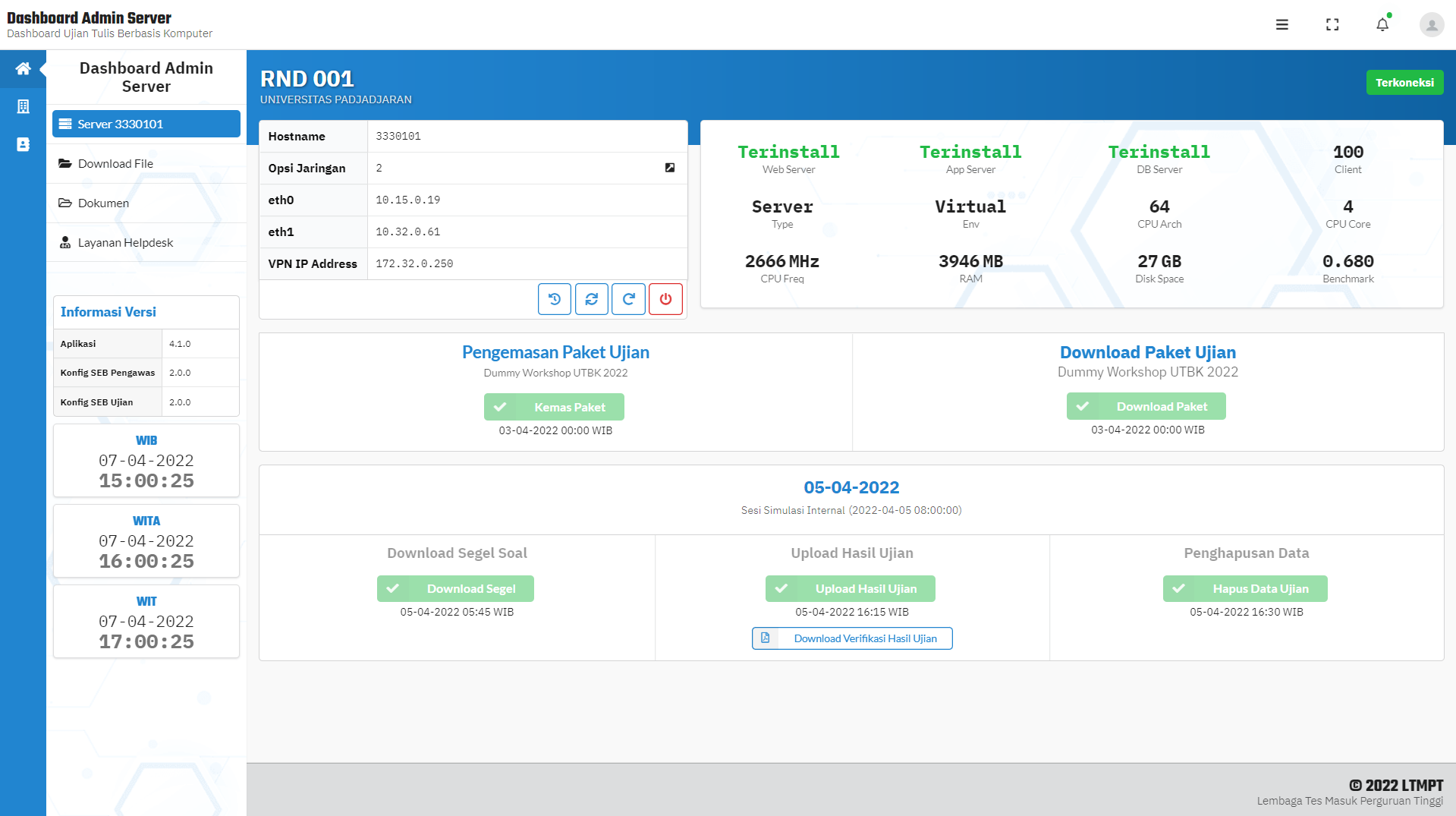Click the Hapus Data Ujian button
1456x816 pixels.
pyautogui.click(x=1245, y=588)
